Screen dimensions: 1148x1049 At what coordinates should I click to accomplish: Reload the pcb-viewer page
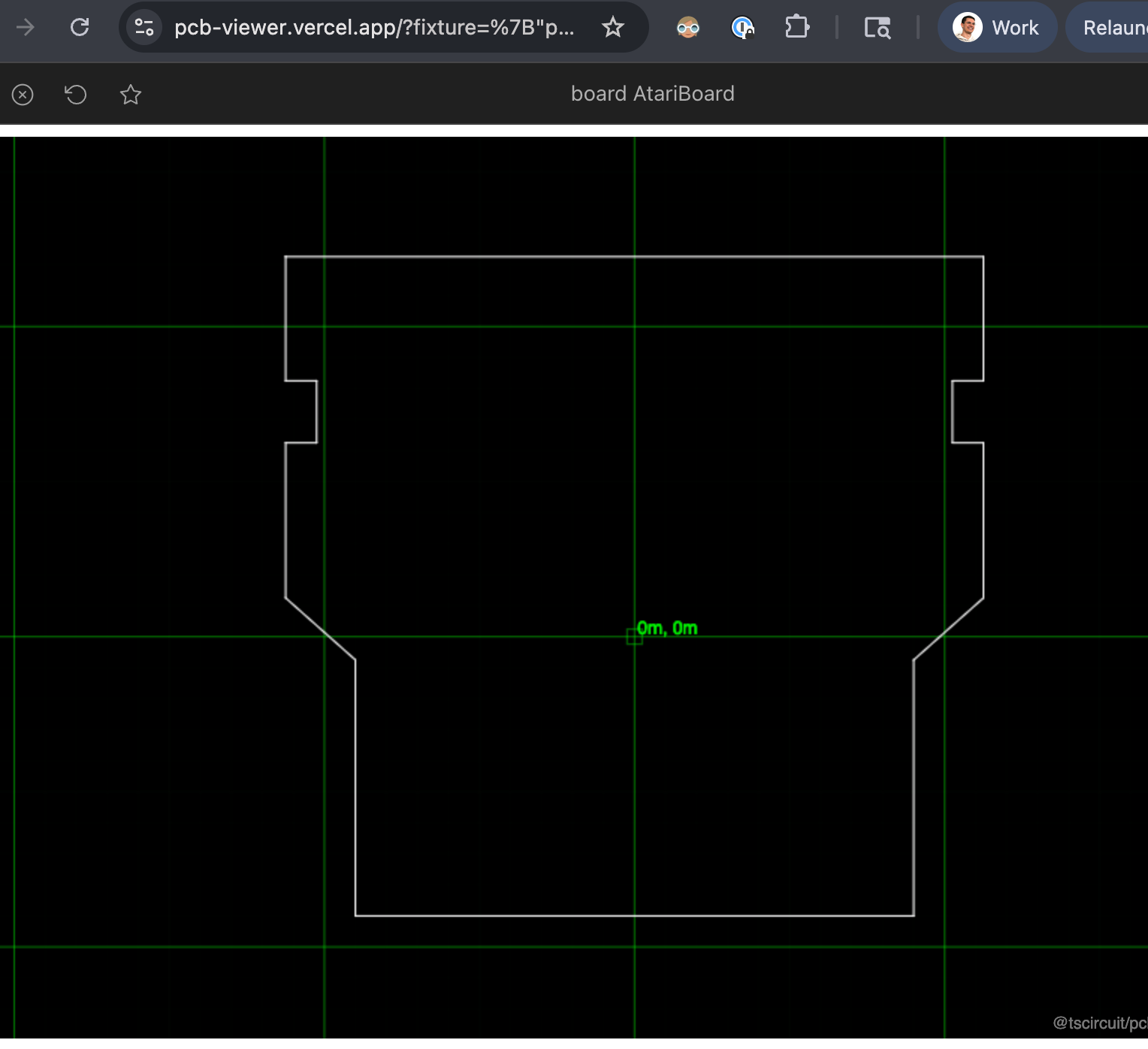click(x=80, y=28)
